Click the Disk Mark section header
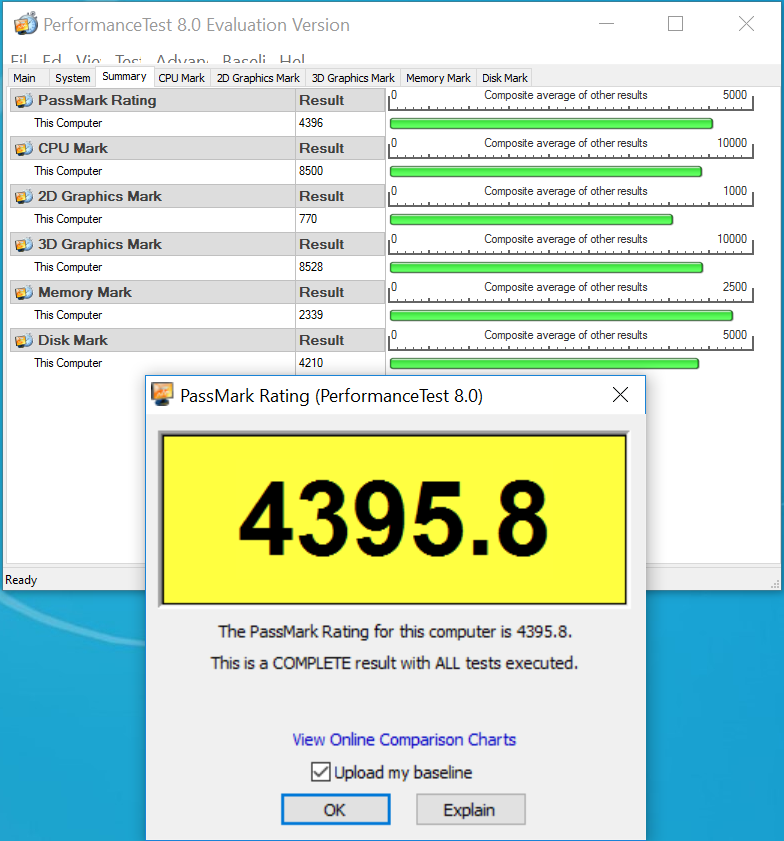 (152, 341)
